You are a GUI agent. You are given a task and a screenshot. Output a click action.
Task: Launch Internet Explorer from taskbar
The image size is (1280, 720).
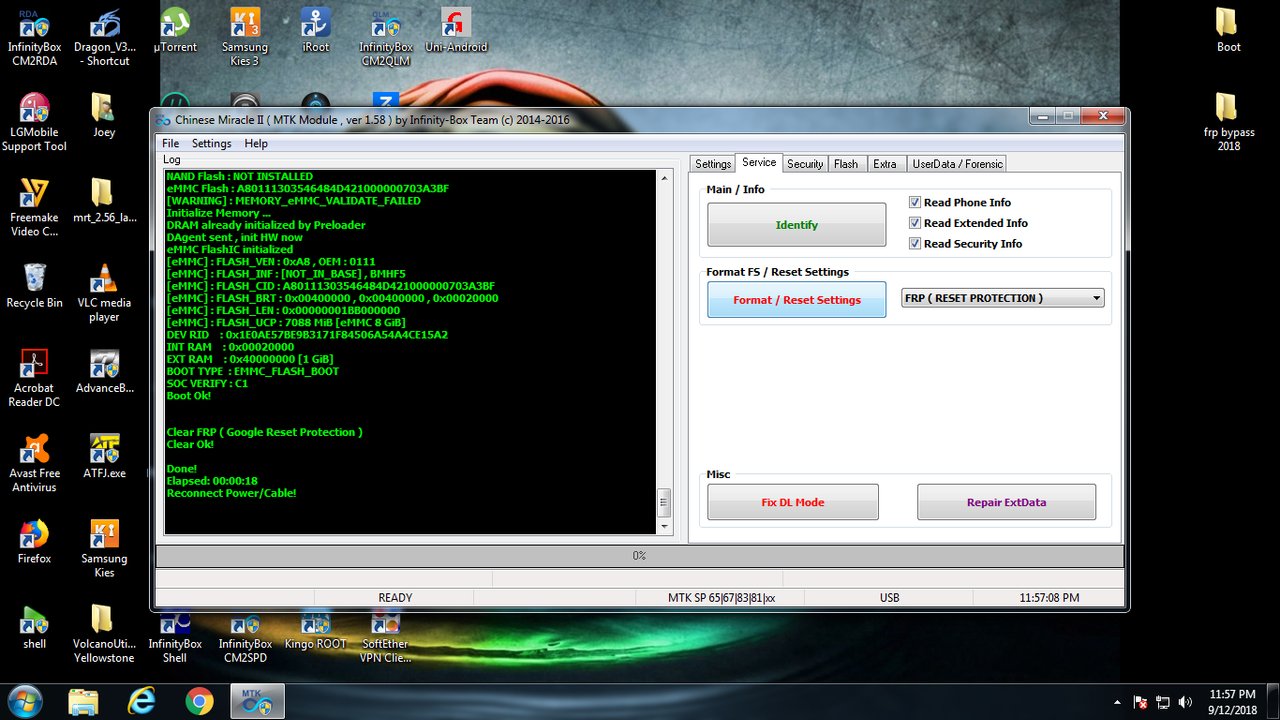click(x=142, y=702)
